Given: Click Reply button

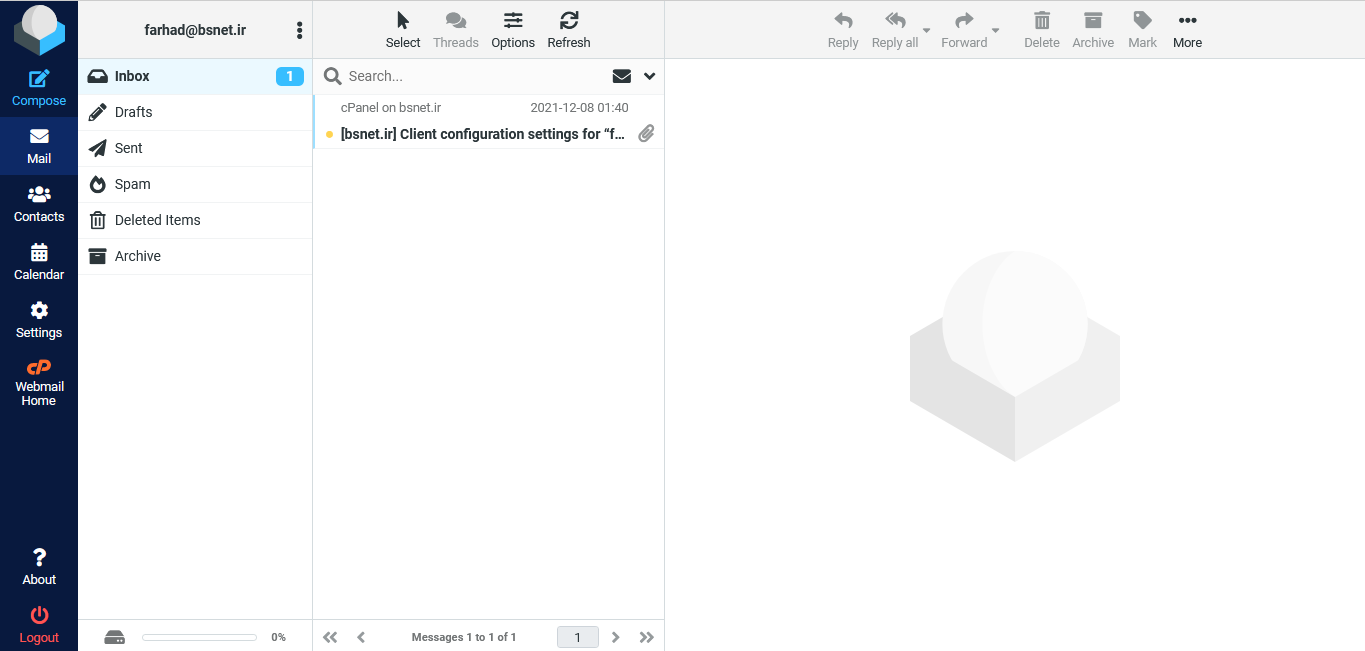Looking at the screenshot, I should tap(843, 30).
